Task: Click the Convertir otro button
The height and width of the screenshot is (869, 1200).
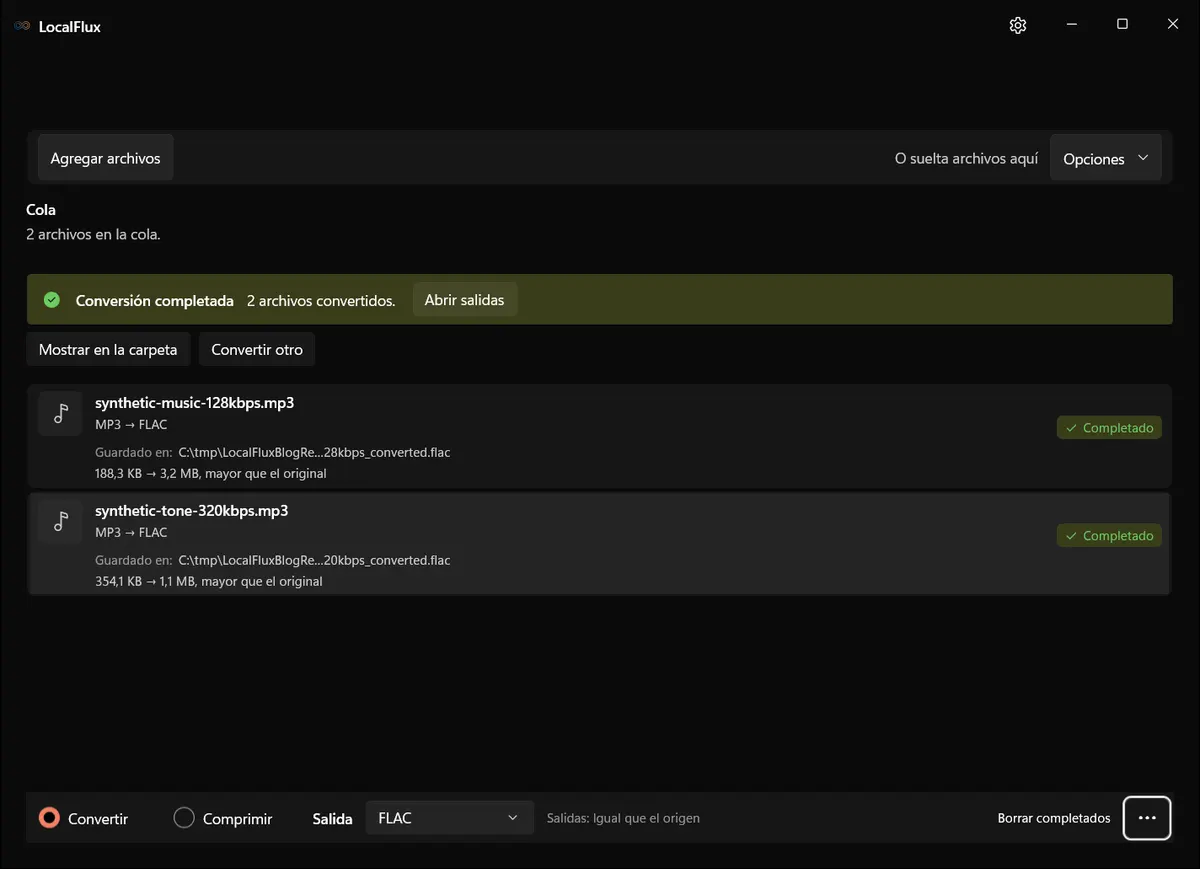Action: [x=257, y=350]
